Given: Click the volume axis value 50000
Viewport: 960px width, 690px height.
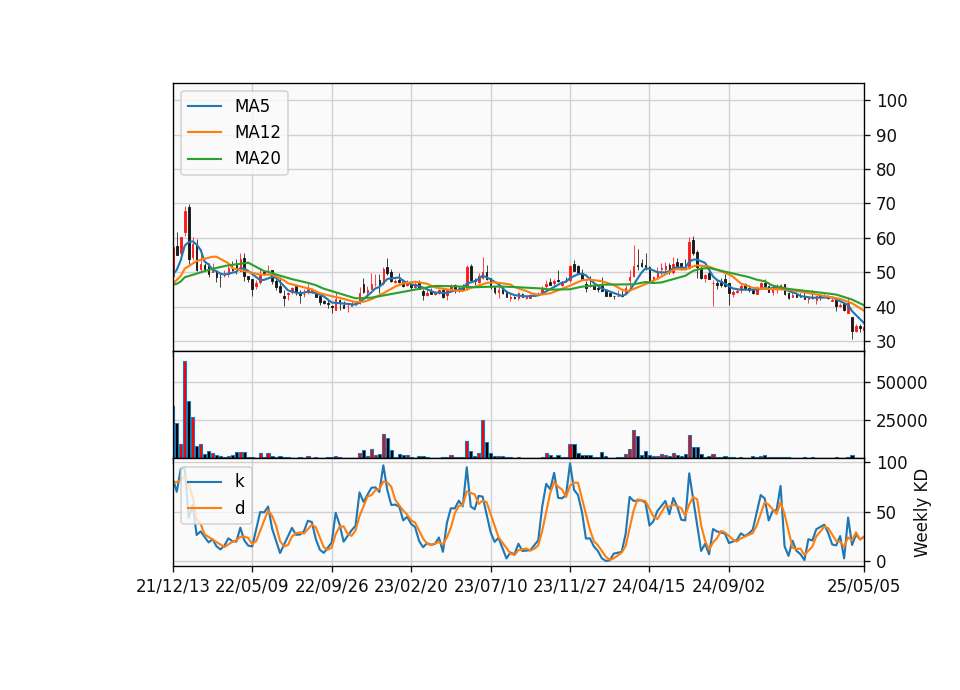Looking at the screenshot, I should (x=902, y=383).
